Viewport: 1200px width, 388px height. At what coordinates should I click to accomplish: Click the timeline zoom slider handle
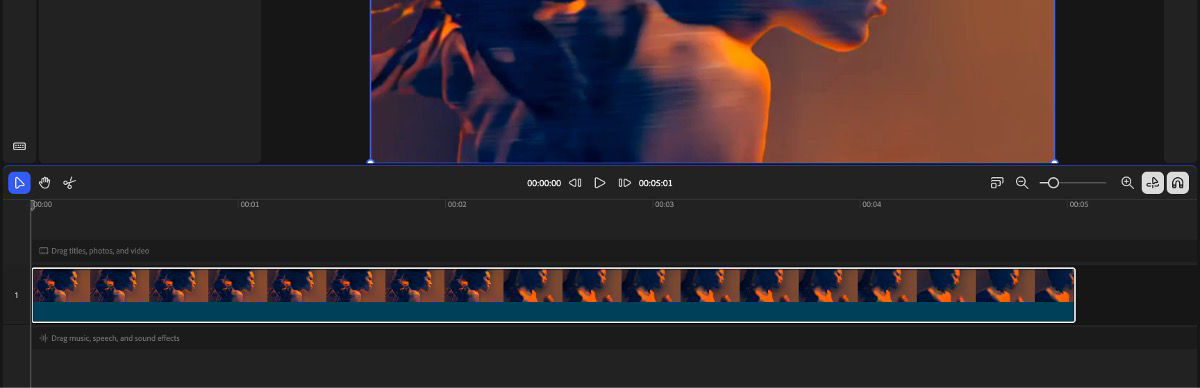pos(1053,183)
